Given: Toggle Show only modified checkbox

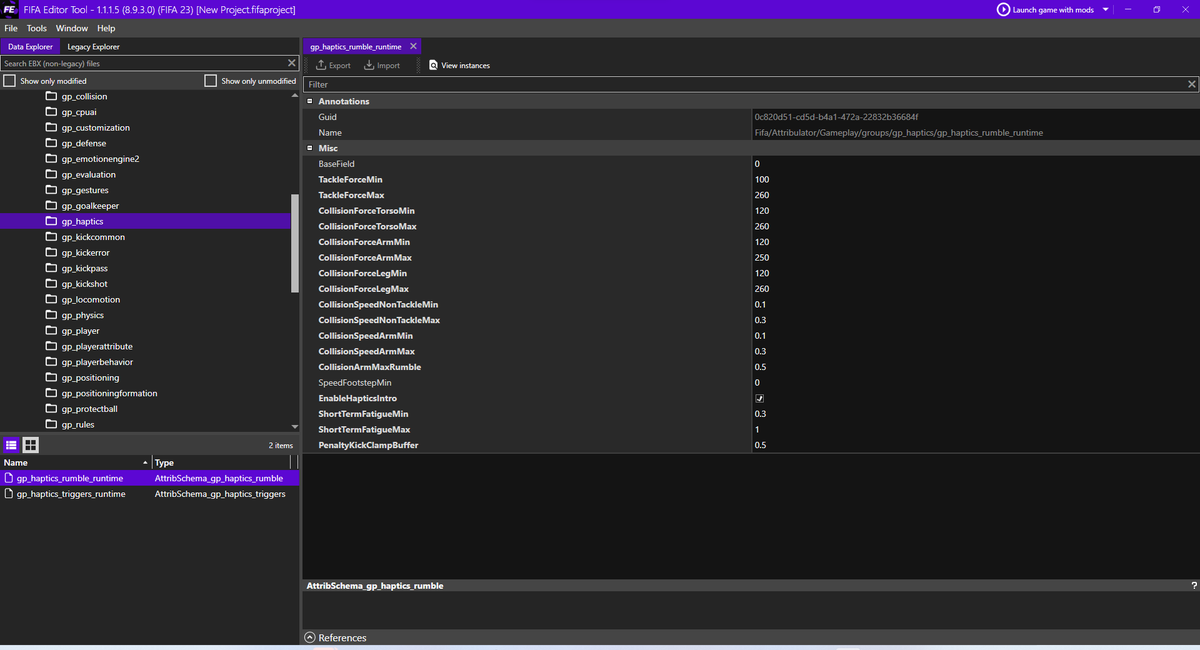Looking at the screenshot, I should coord(9,80).
